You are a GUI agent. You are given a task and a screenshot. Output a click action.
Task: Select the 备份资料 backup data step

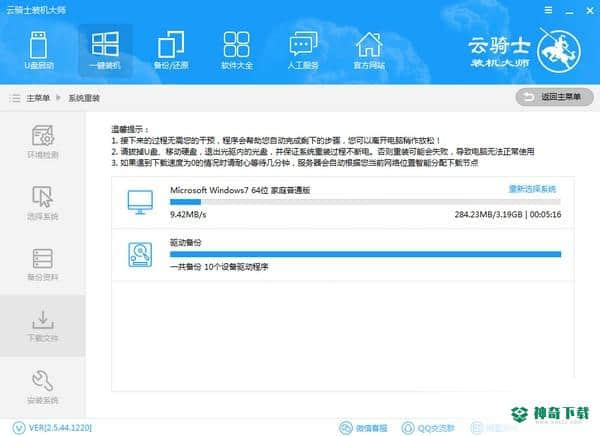[42, 264]
